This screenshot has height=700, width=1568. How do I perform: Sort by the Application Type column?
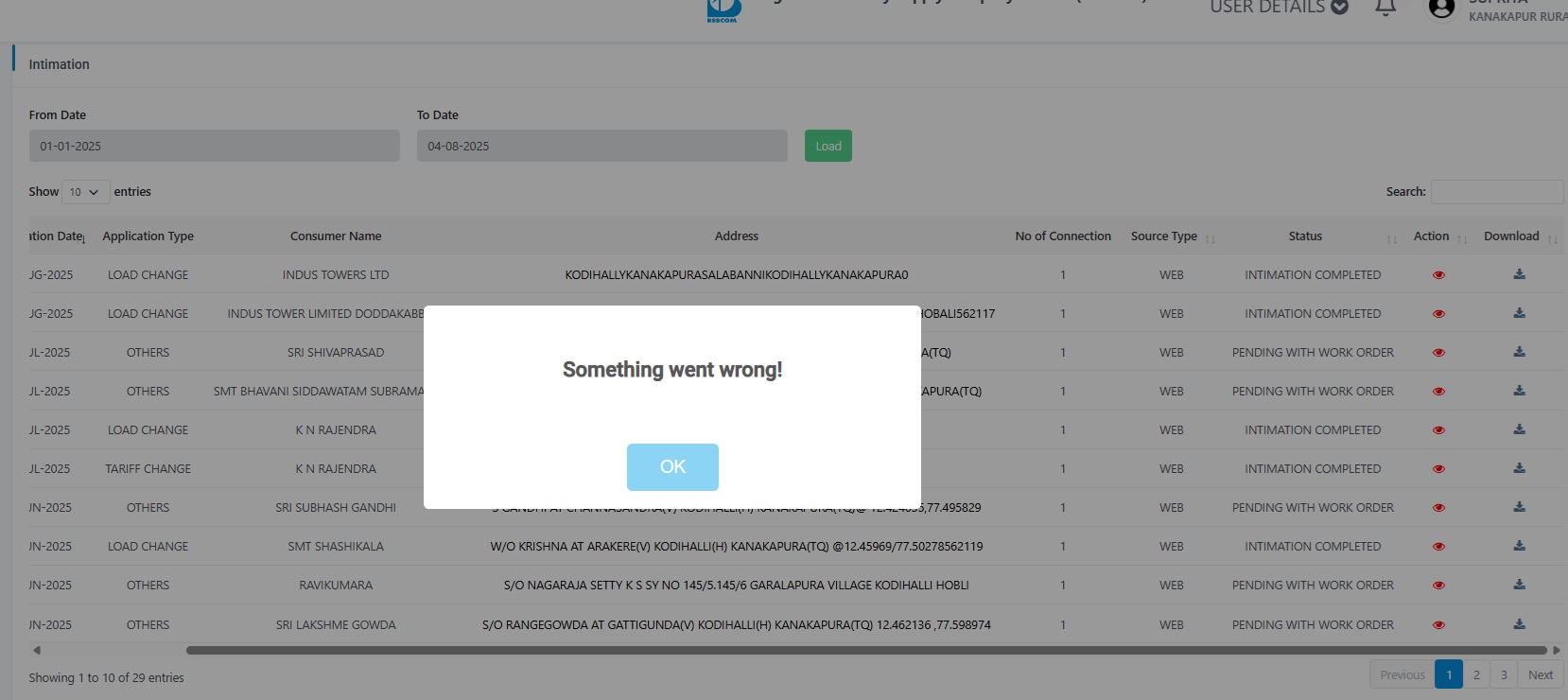148,236
